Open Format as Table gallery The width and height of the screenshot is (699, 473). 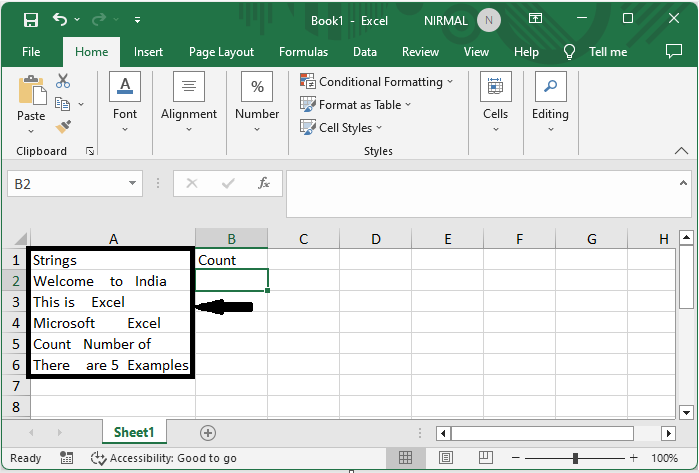pyautogui.click(x=355, y=105)
